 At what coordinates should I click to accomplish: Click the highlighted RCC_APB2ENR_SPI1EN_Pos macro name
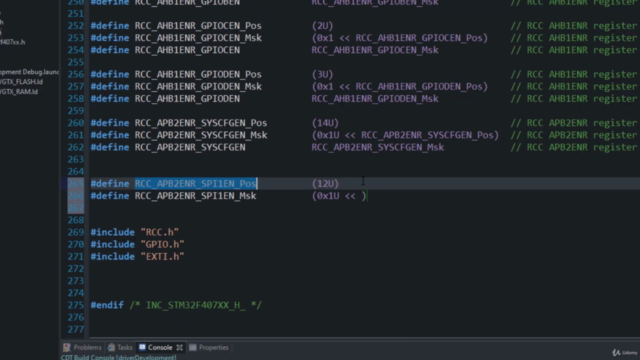point(196,184)
